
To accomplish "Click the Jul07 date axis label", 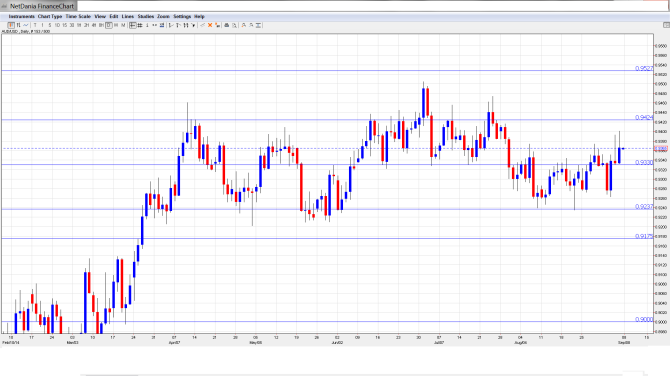I will tap(439, 343).
